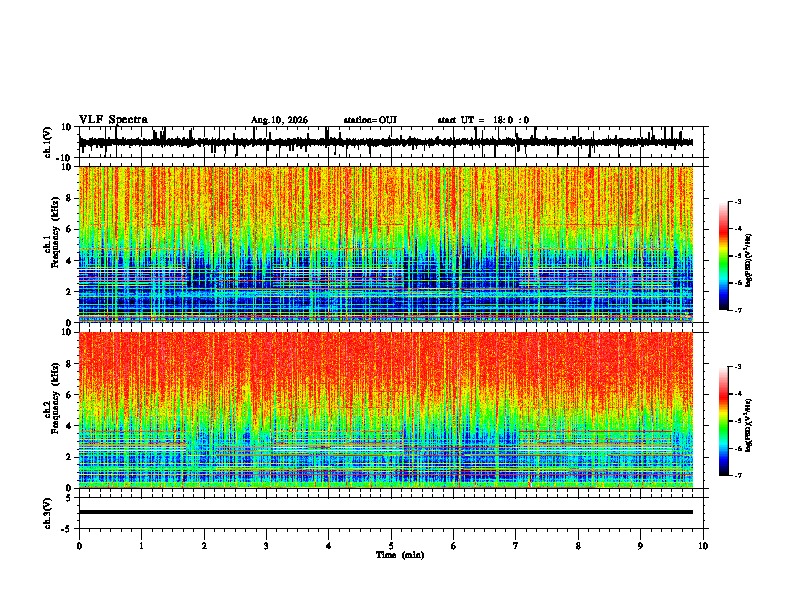792x612 pixels.
Task: Click the time axis tick label "1"
Action: pos(141,546)
